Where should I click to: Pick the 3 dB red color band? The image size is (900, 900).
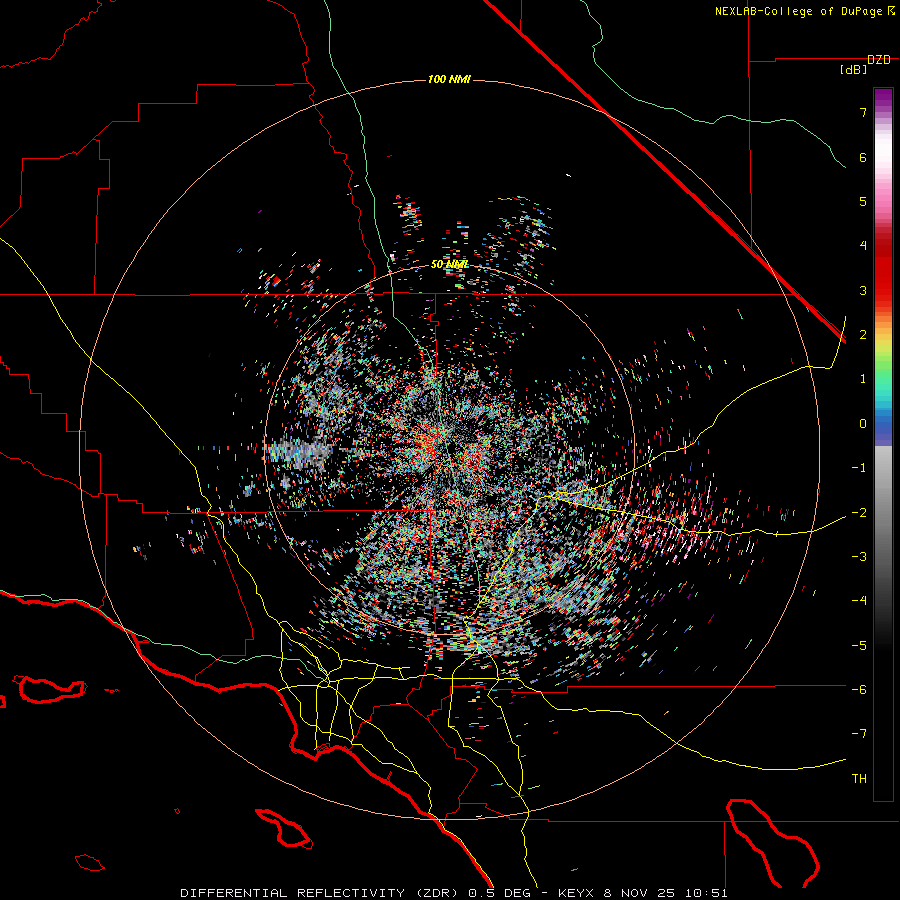click(883, 290)
